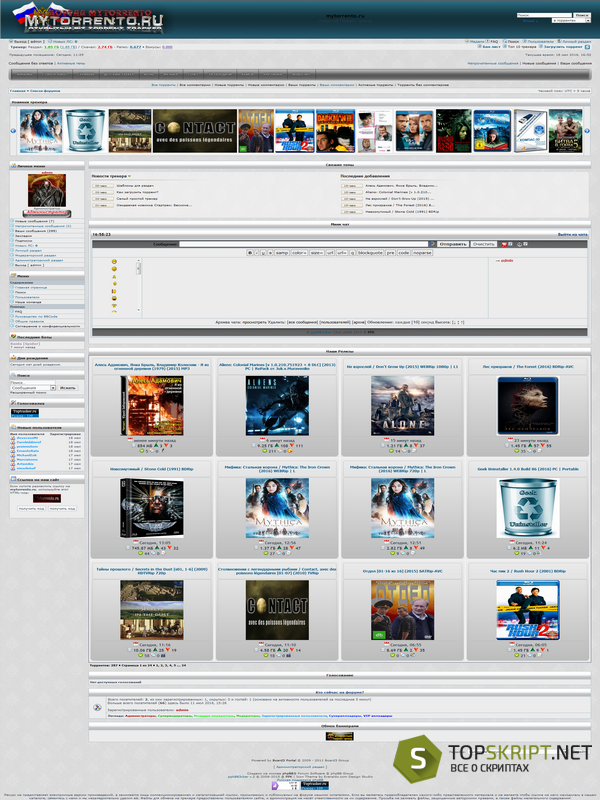The image size is (600, 800).
Task: Insert the size= BBCode tag in chat
Action: pyautogui.click(x=316, y=253)
